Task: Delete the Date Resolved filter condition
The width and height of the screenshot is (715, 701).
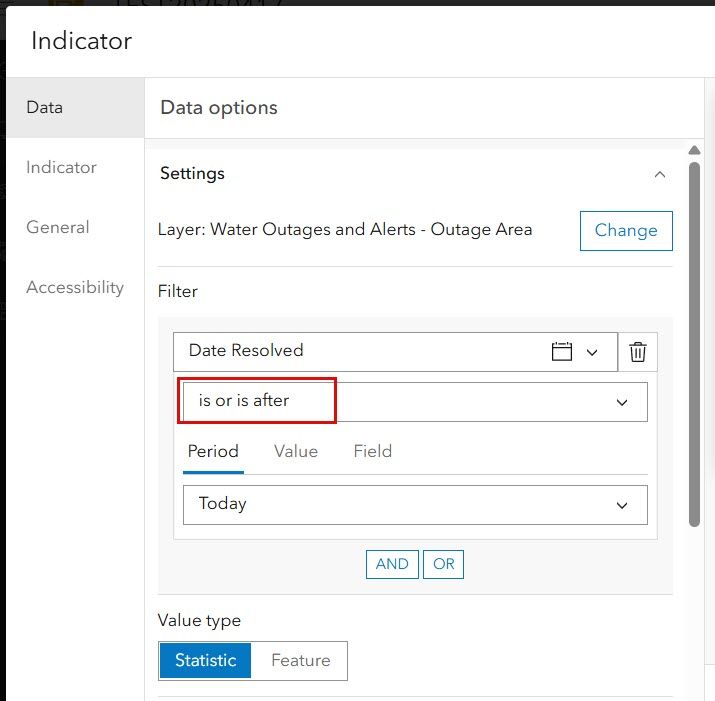Action: point(638,352)
